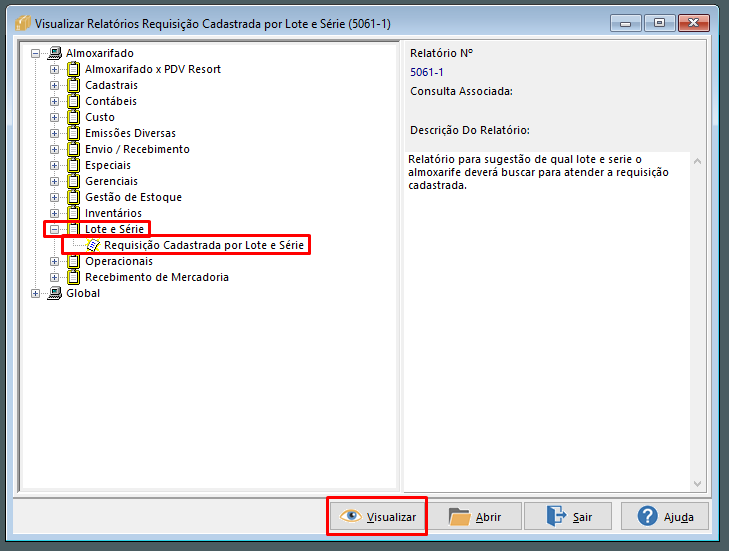Maximize the Visualizar Relatórios window

[x=659, y=23]
